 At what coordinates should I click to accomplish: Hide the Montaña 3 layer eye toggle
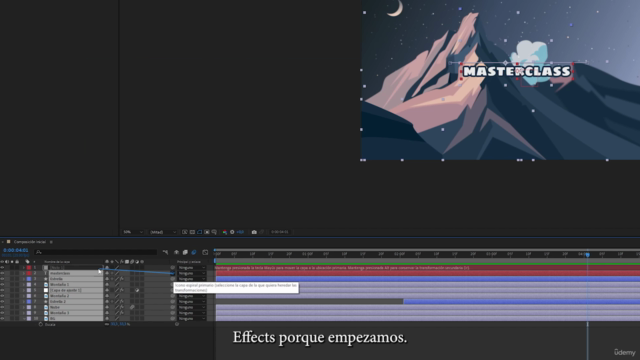click(x=2, y=313)
